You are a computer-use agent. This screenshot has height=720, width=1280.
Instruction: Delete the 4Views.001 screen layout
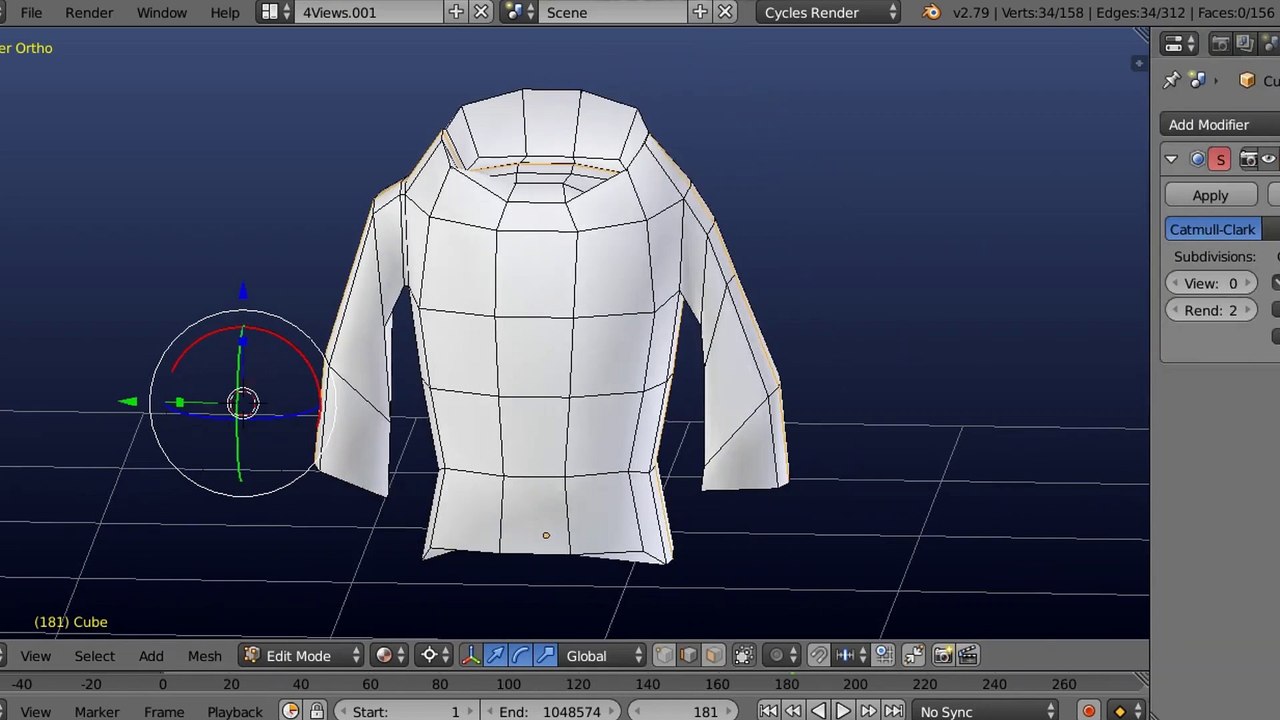481,13
